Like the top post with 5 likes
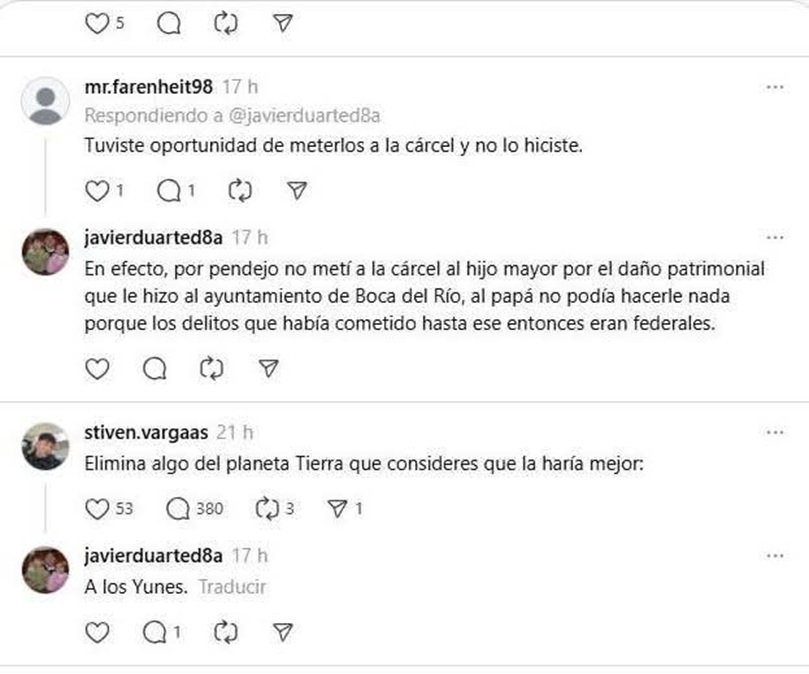The width and height of the screenshot is (809, 674). point(96,25)
